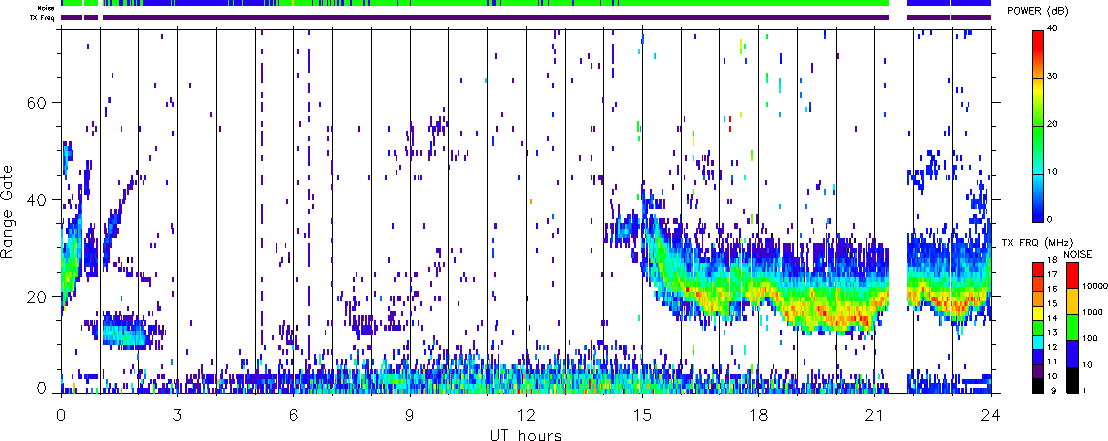Click the 15 tick on UT hours axis

[642, 414]
